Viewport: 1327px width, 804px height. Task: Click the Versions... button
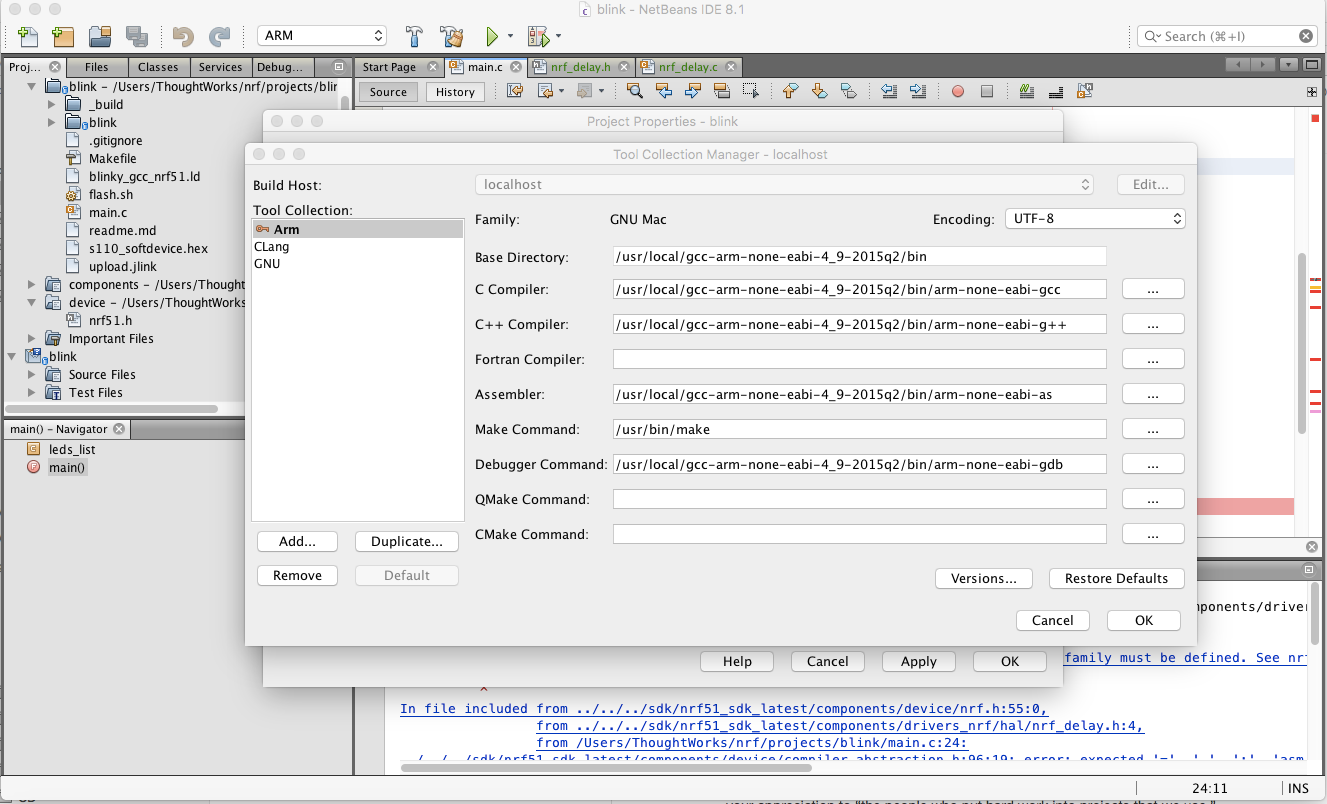[984, 578]
